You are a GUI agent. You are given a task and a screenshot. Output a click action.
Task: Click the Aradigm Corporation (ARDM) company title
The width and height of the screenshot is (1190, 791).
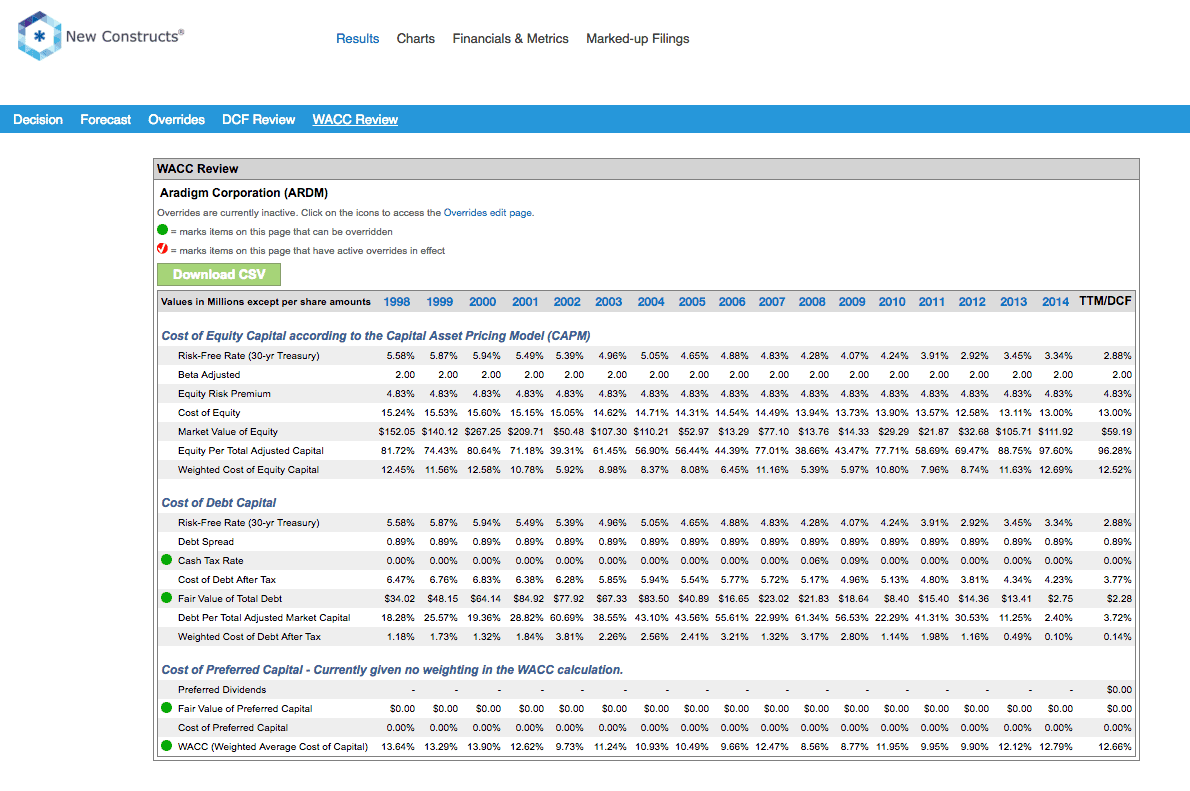(244, 193)
